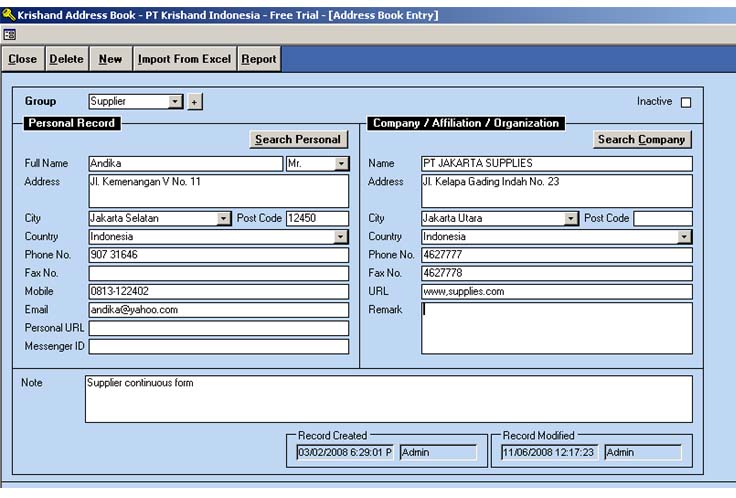Screen dimensions: 736x498
Task: Click company Phone No. field 4627777
Action: [557, 255]
